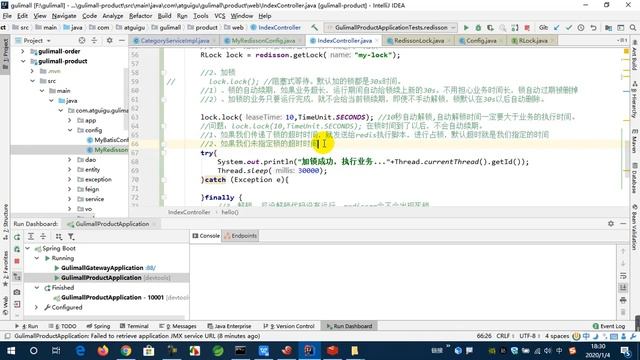
Task: Start debugging with the bug icon
Action: click(x=478, y=28)
